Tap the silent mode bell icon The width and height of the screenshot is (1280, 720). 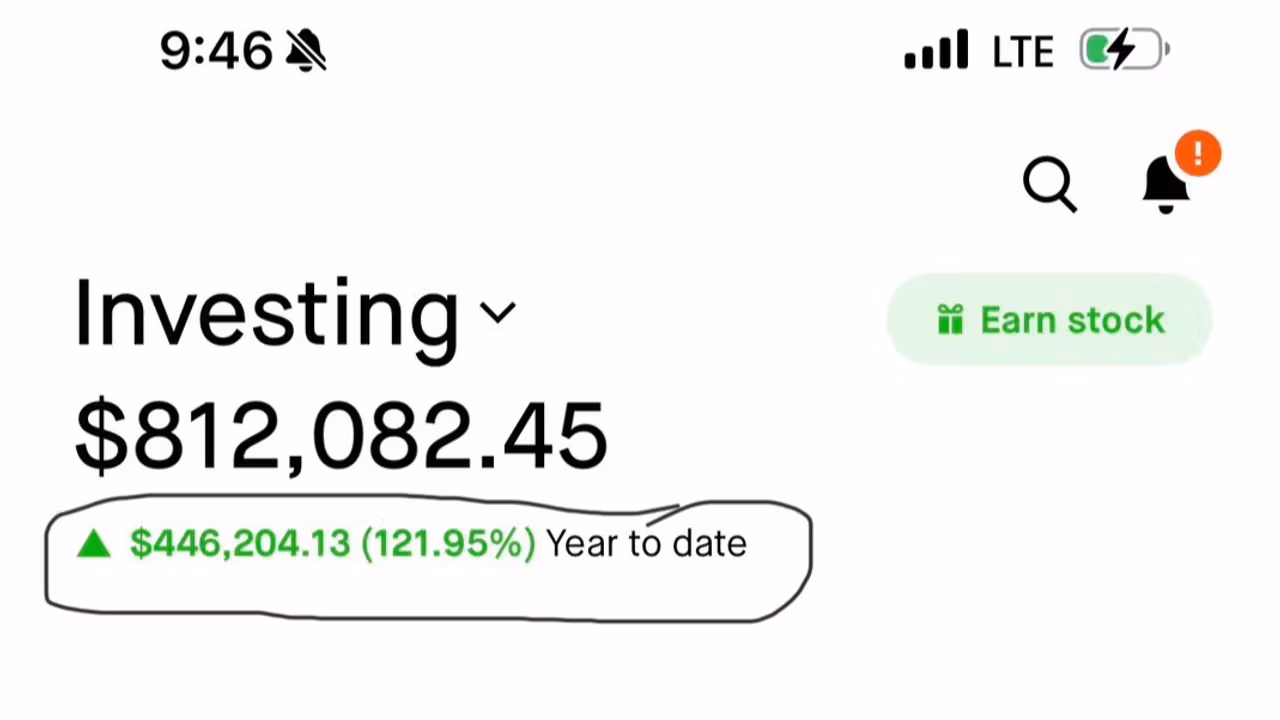pos(306,50)
